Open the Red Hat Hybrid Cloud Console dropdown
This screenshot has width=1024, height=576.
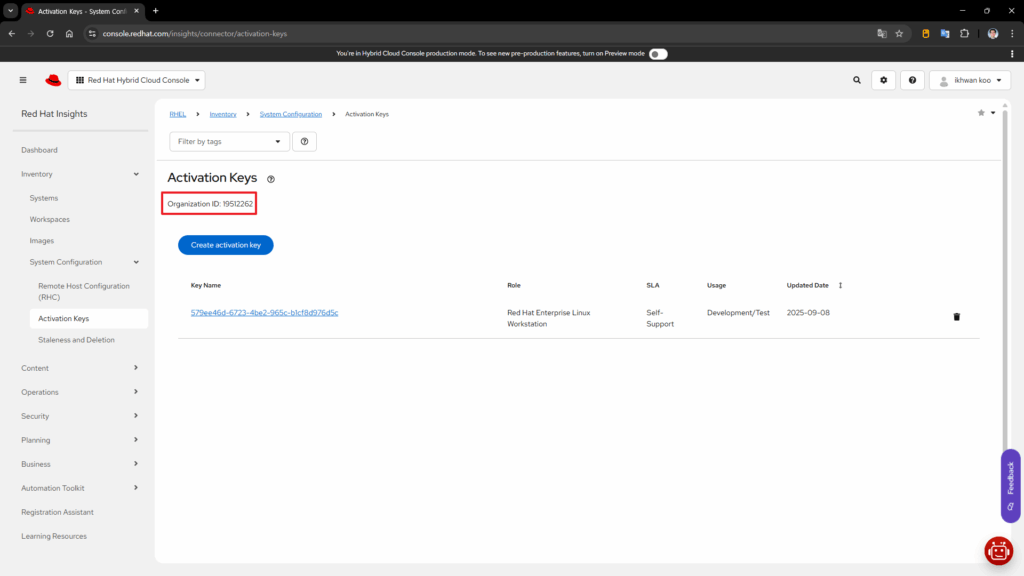click(137, 80)
